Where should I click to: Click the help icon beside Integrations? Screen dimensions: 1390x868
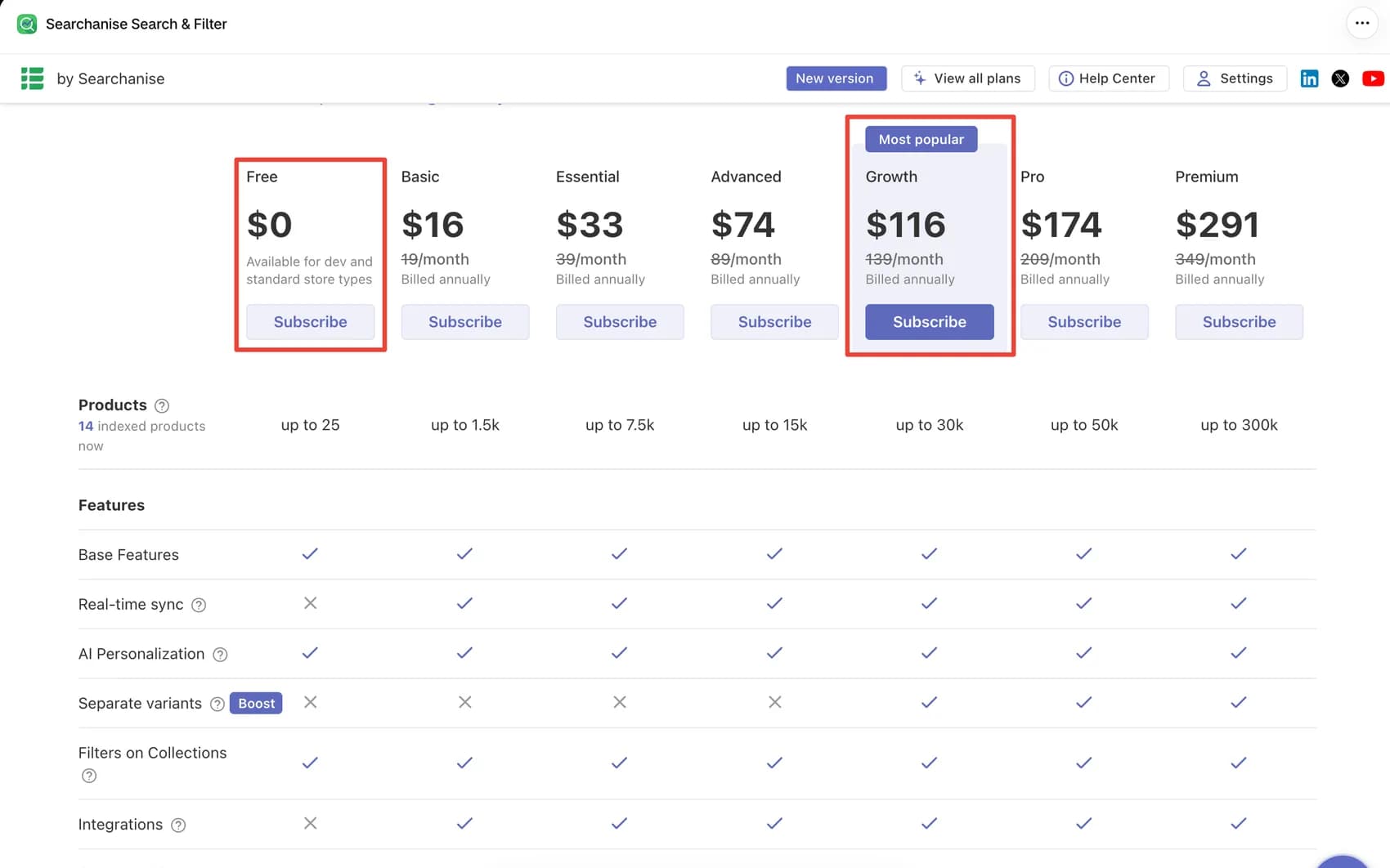(x=178, y=825)
